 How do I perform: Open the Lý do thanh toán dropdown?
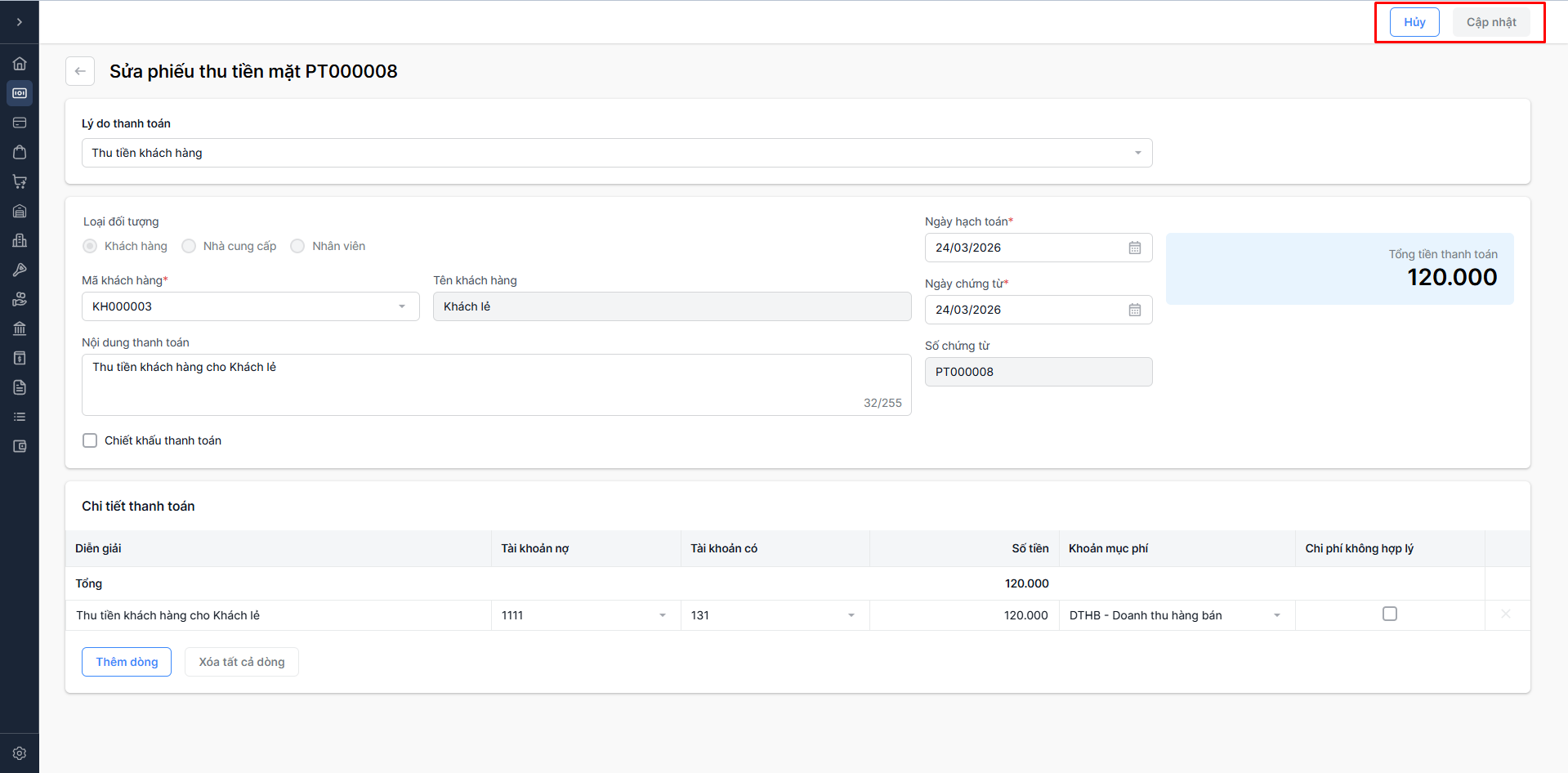coord(616,153)
